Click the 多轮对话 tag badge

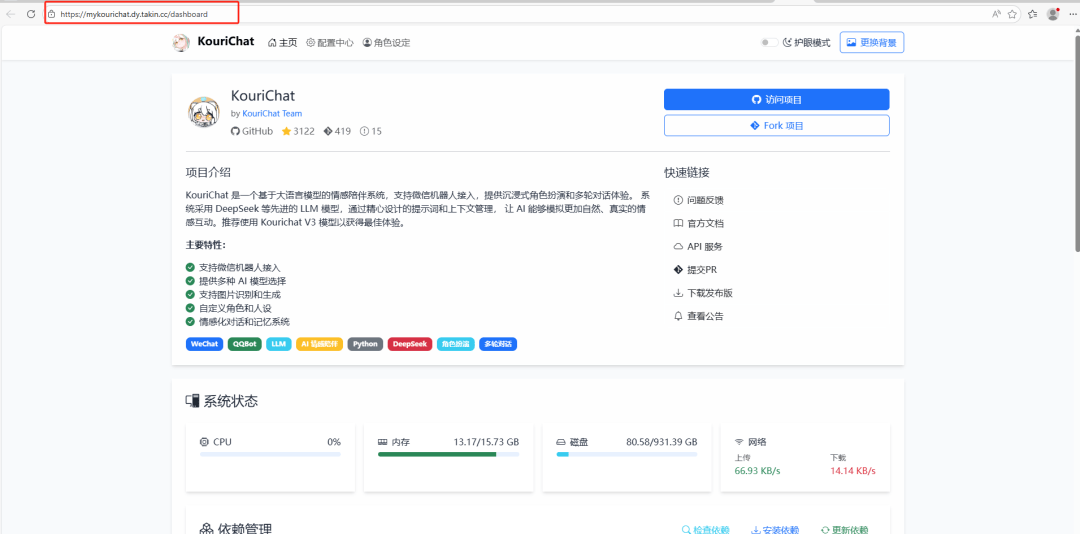[x=498, y=344]
